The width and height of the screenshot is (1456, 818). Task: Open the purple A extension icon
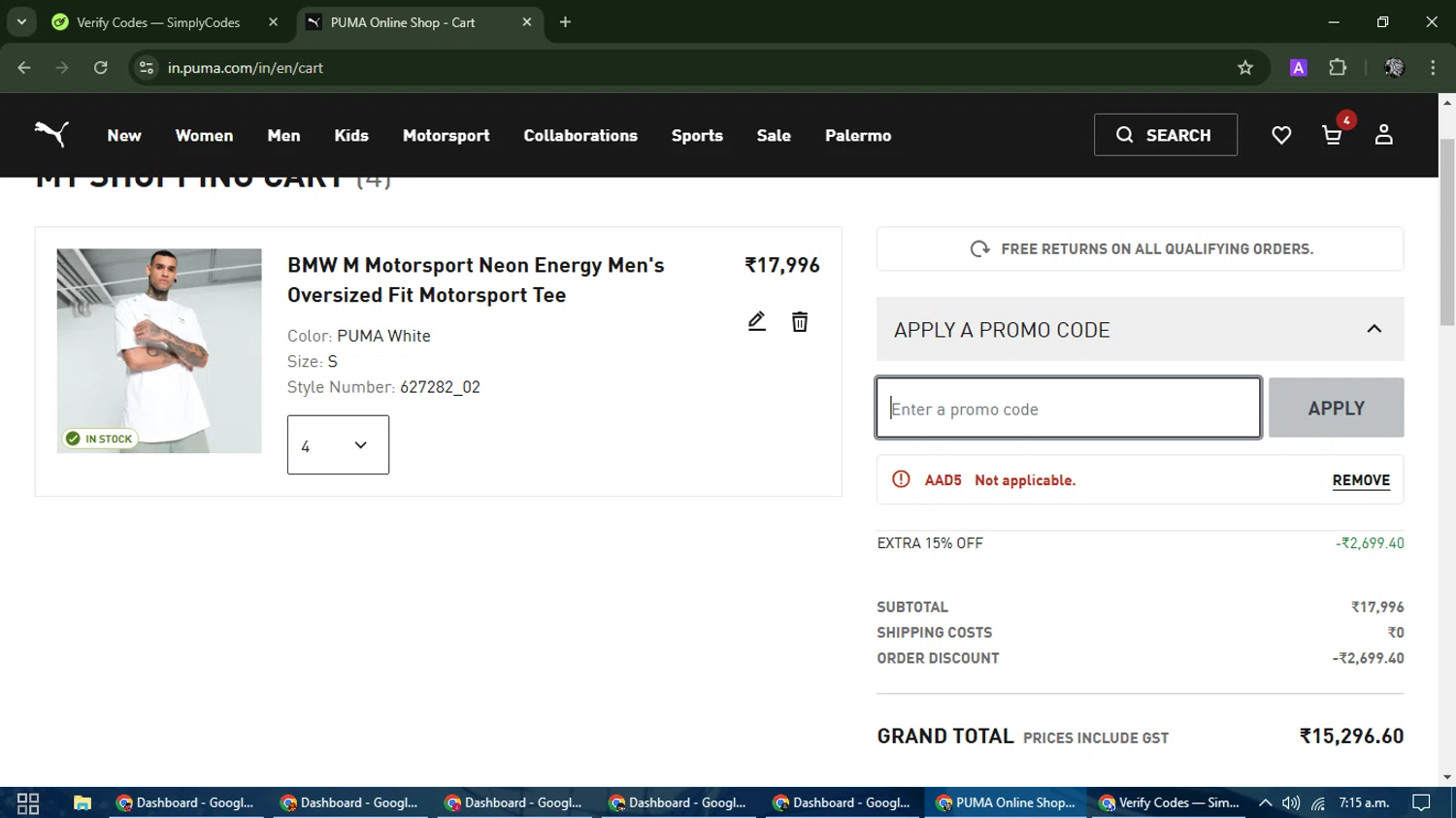[1298, 68]
